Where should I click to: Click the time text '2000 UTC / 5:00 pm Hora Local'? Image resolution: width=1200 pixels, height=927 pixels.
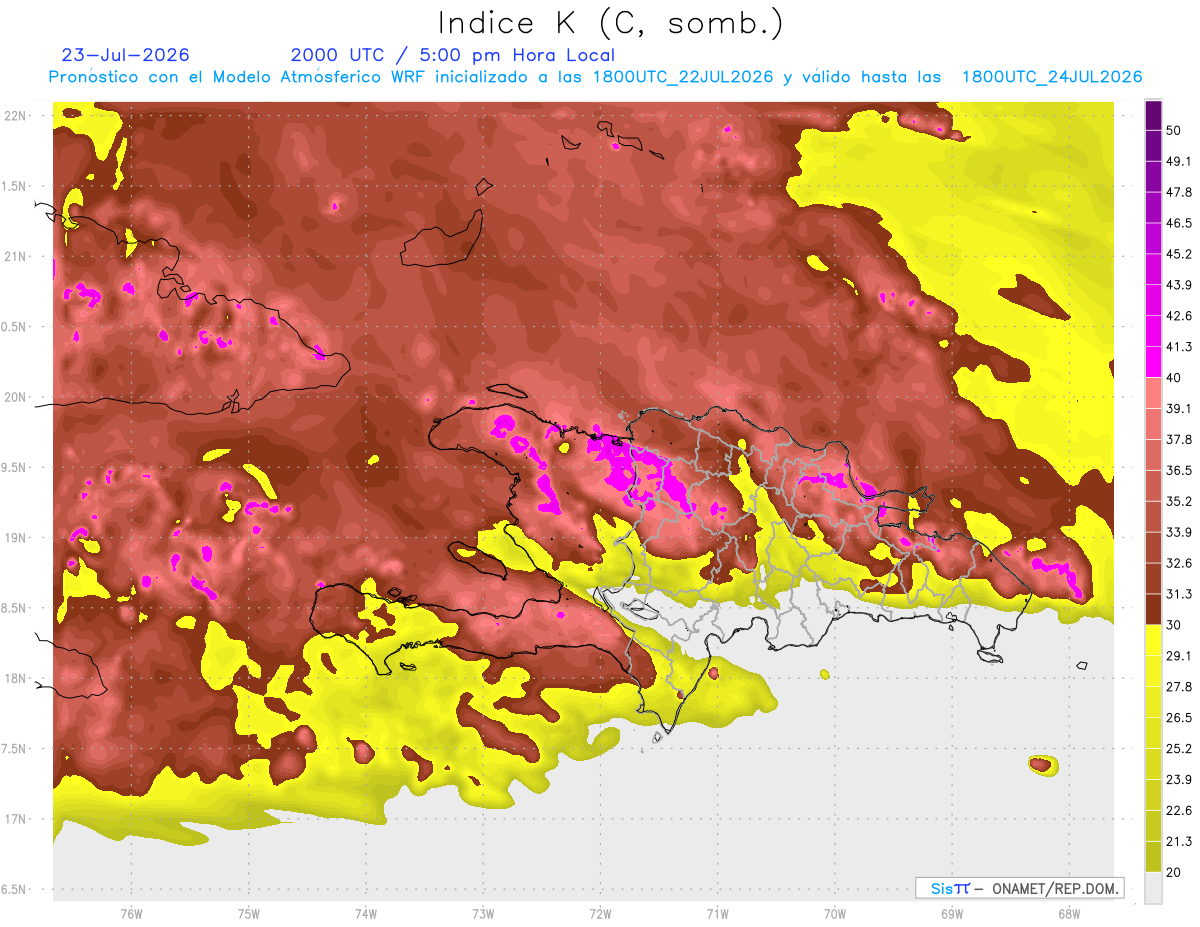tap(453, 55)
